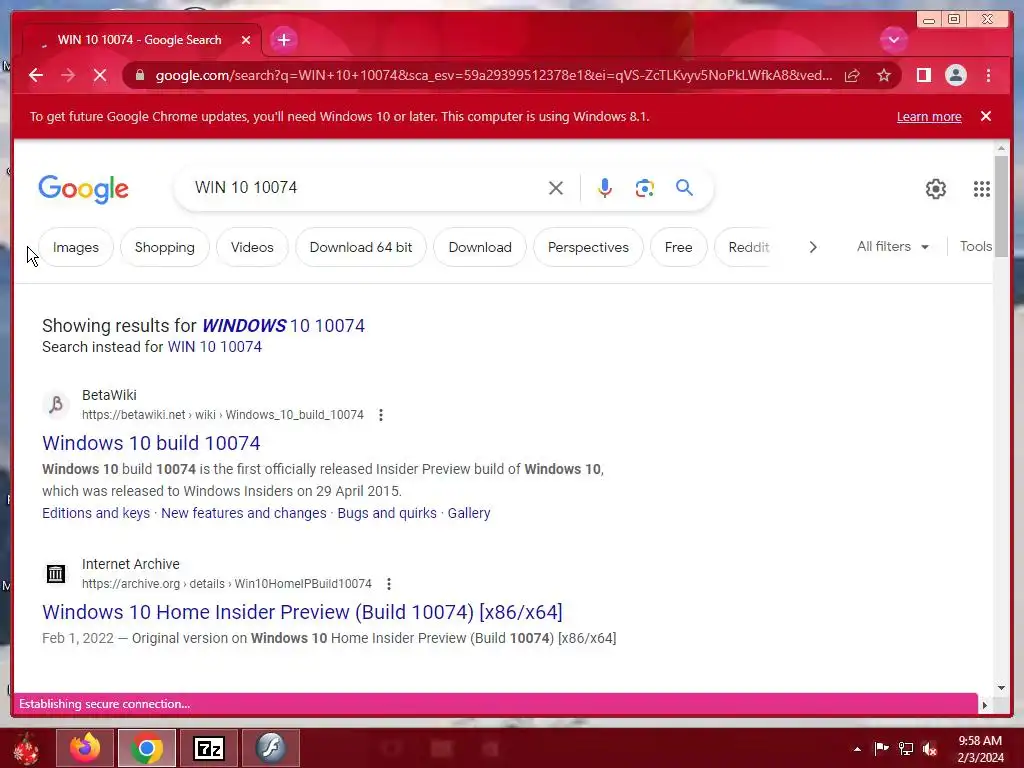1024x768 pixels.
Task: Click the scrollbar down arrow
Action: [1001, 687]
